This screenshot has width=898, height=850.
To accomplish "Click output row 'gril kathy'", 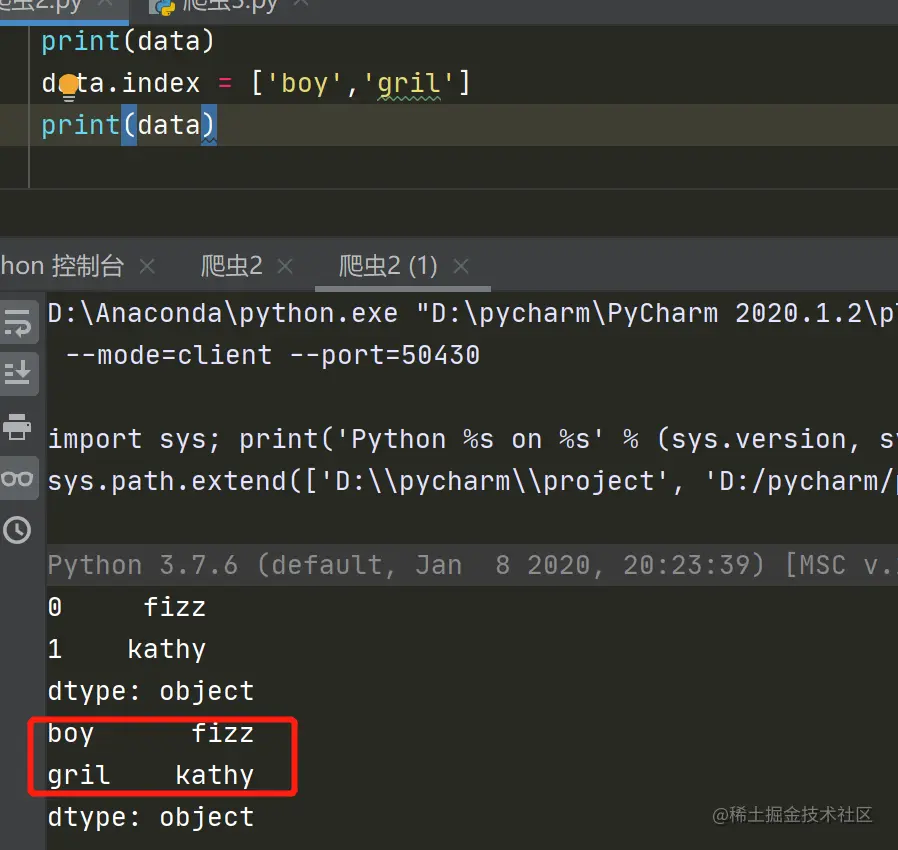I will [x=151, y=775].
